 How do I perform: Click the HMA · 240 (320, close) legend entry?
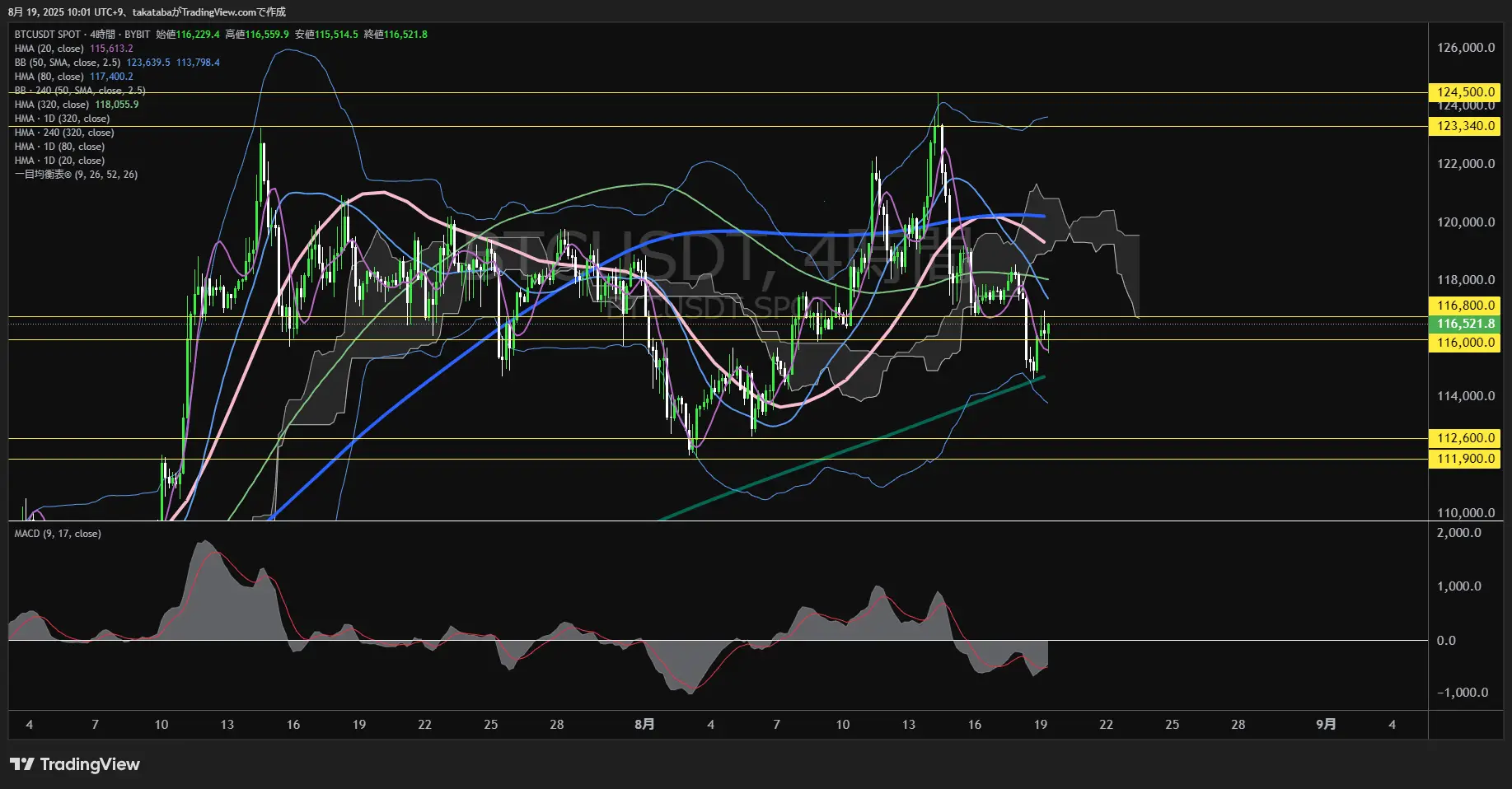64,133
